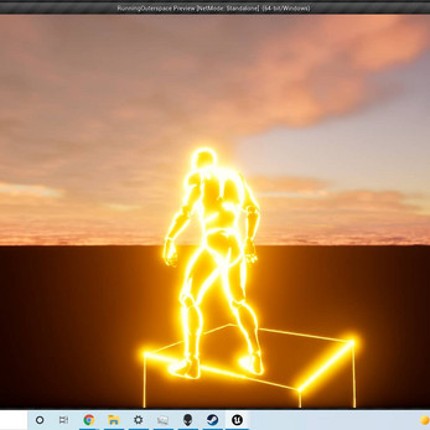Image resolution: width=430 pixels, height=430 pixels.
Task: Open Settings gear in the taskbar
Action: [138, 420]
